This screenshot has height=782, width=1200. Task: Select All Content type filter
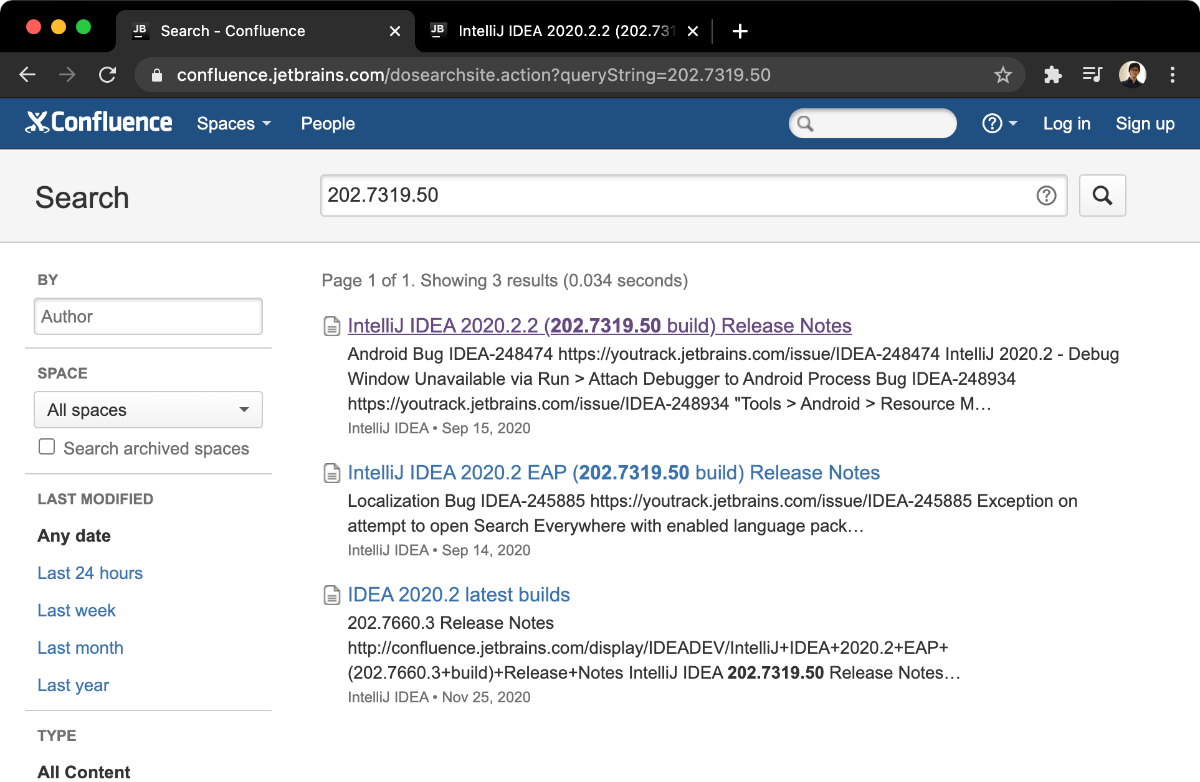pyautogui.click(x=84, y=771)
